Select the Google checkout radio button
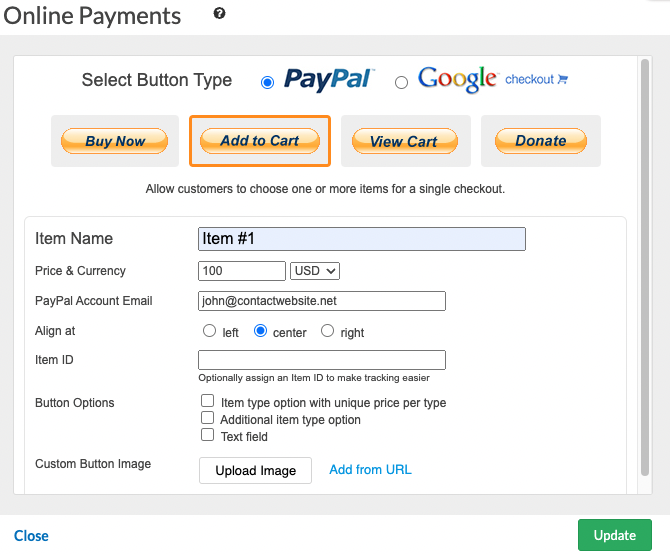Screen dimensions: 670x554 tap(401, 83)
